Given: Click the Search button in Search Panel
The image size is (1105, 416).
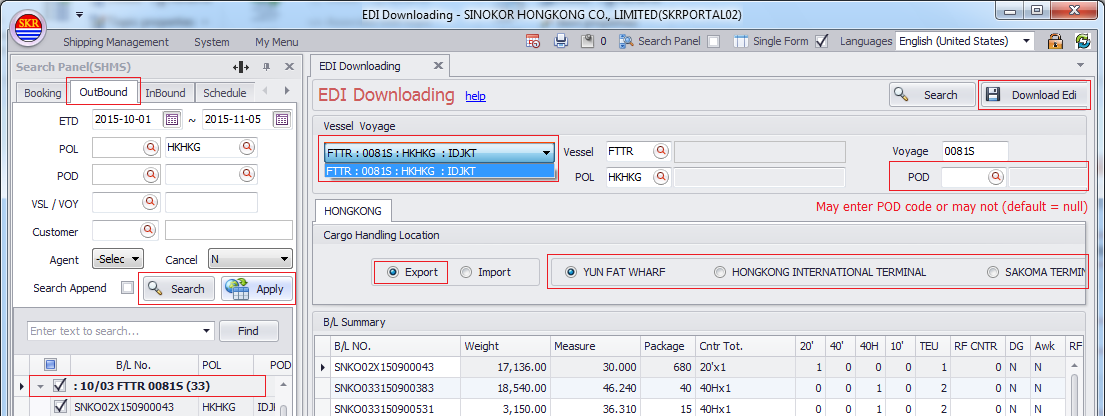Looking at the screenshot, I should click(179, 288).
